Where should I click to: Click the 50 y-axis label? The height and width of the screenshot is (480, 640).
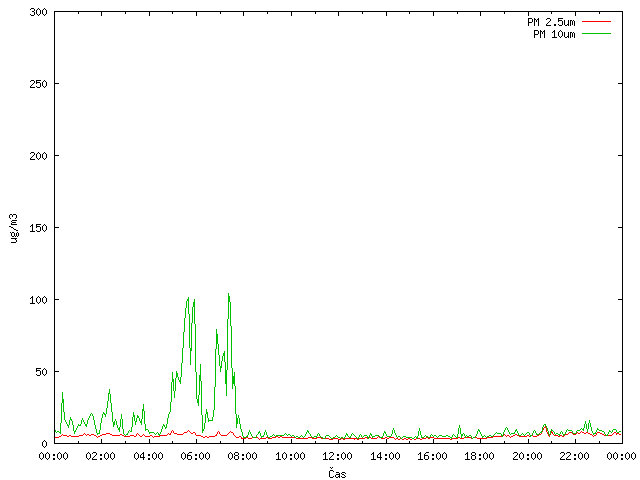click(41, 372)
